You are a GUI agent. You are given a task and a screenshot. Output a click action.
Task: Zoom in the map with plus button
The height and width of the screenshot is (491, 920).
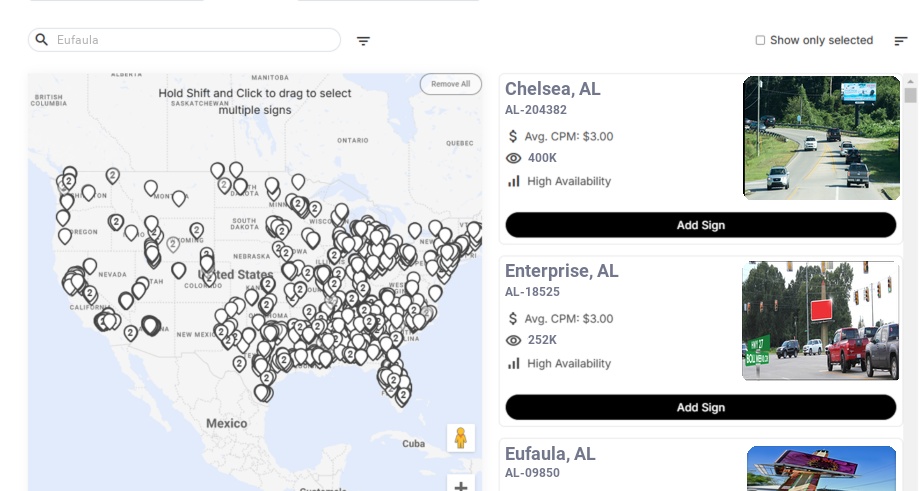click(460, 486)
